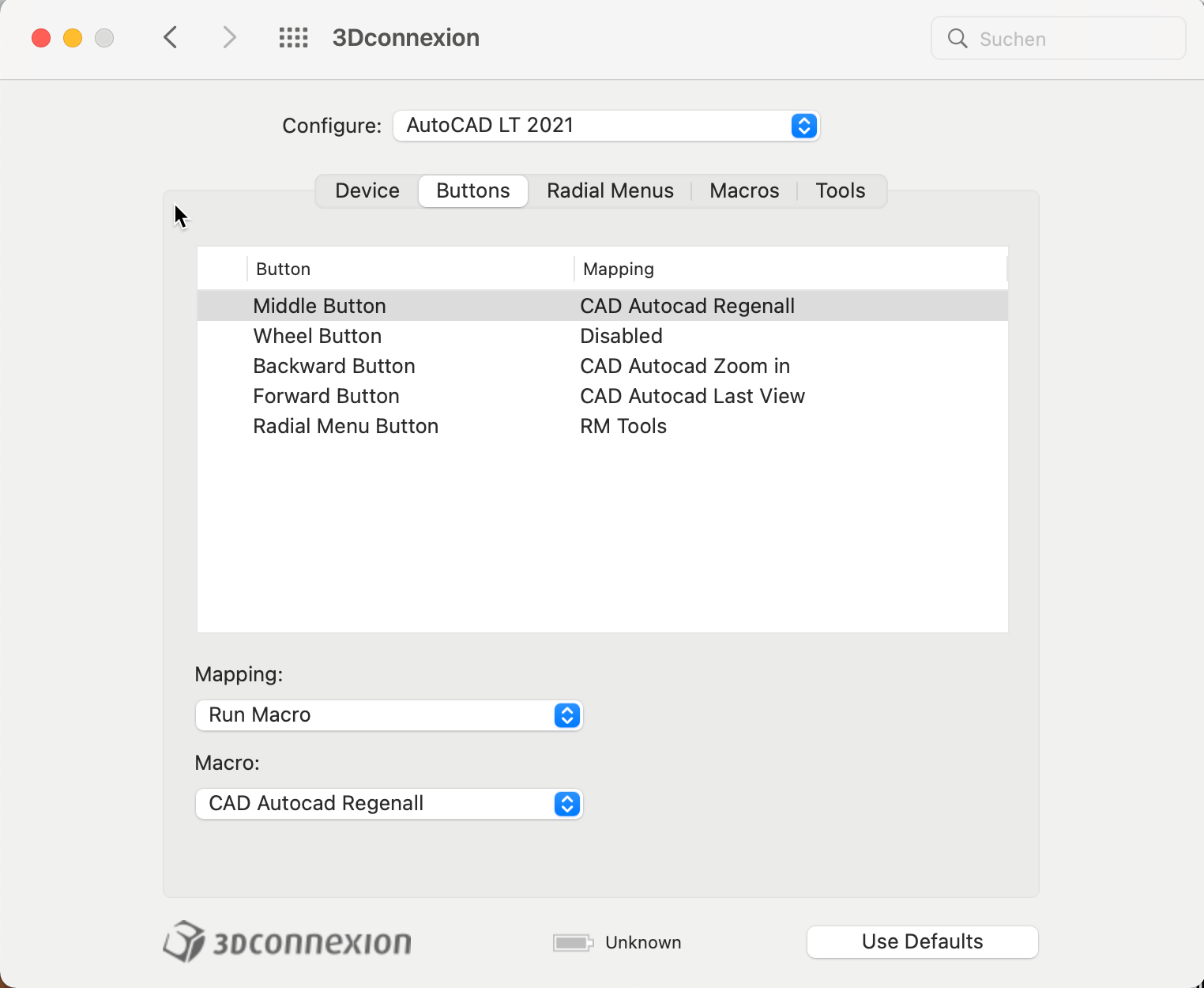Click the yellow minimize window button
Screen dimensions: 1204x988
73,37
